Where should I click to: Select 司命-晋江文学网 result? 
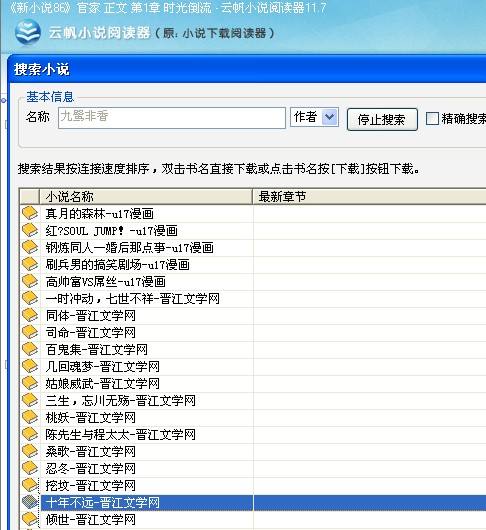click(x=91, y=333)
